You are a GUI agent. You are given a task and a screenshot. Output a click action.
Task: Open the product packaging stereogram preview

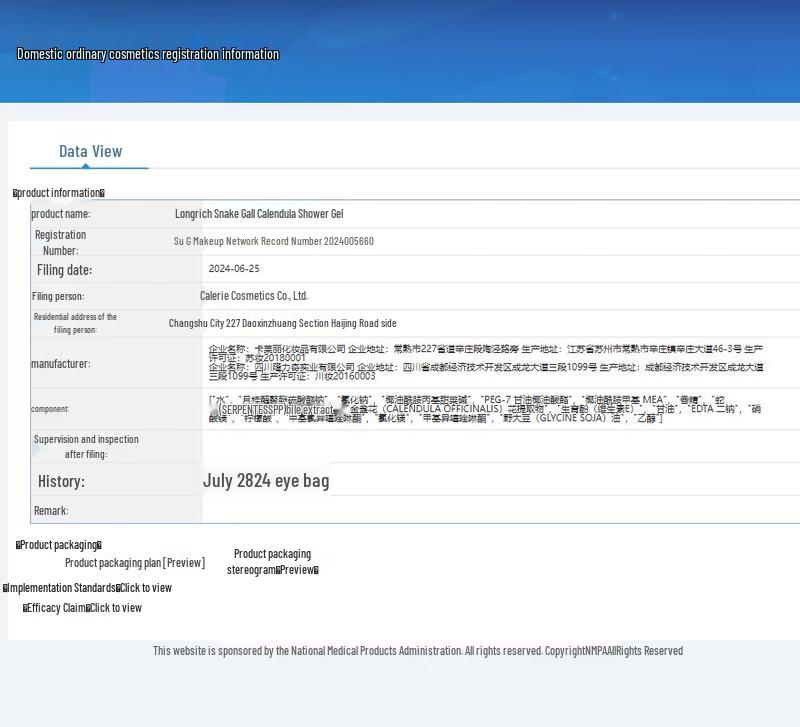click(298, 570)
